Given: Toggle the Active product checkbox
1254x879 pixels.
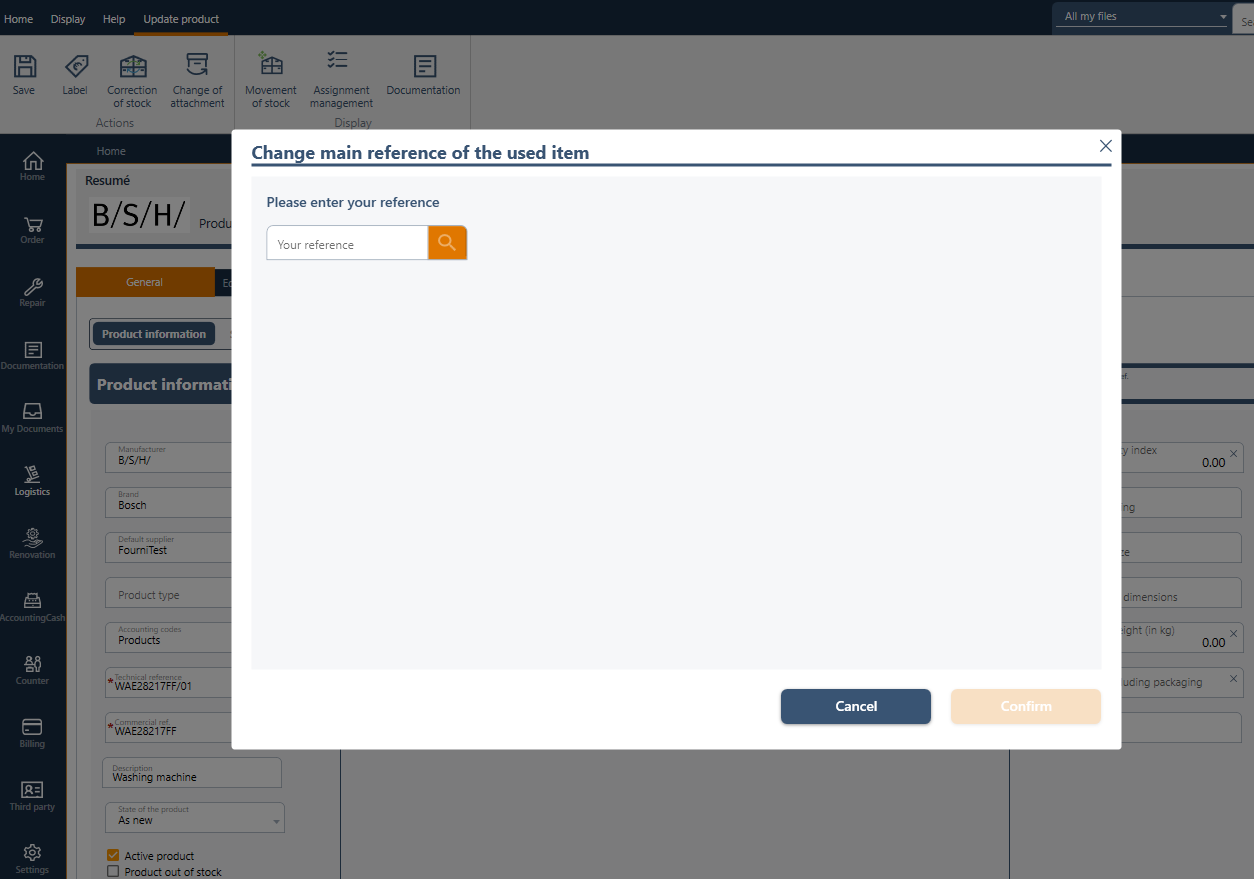Looking at the screenshot, I should (x=113, y=856).
